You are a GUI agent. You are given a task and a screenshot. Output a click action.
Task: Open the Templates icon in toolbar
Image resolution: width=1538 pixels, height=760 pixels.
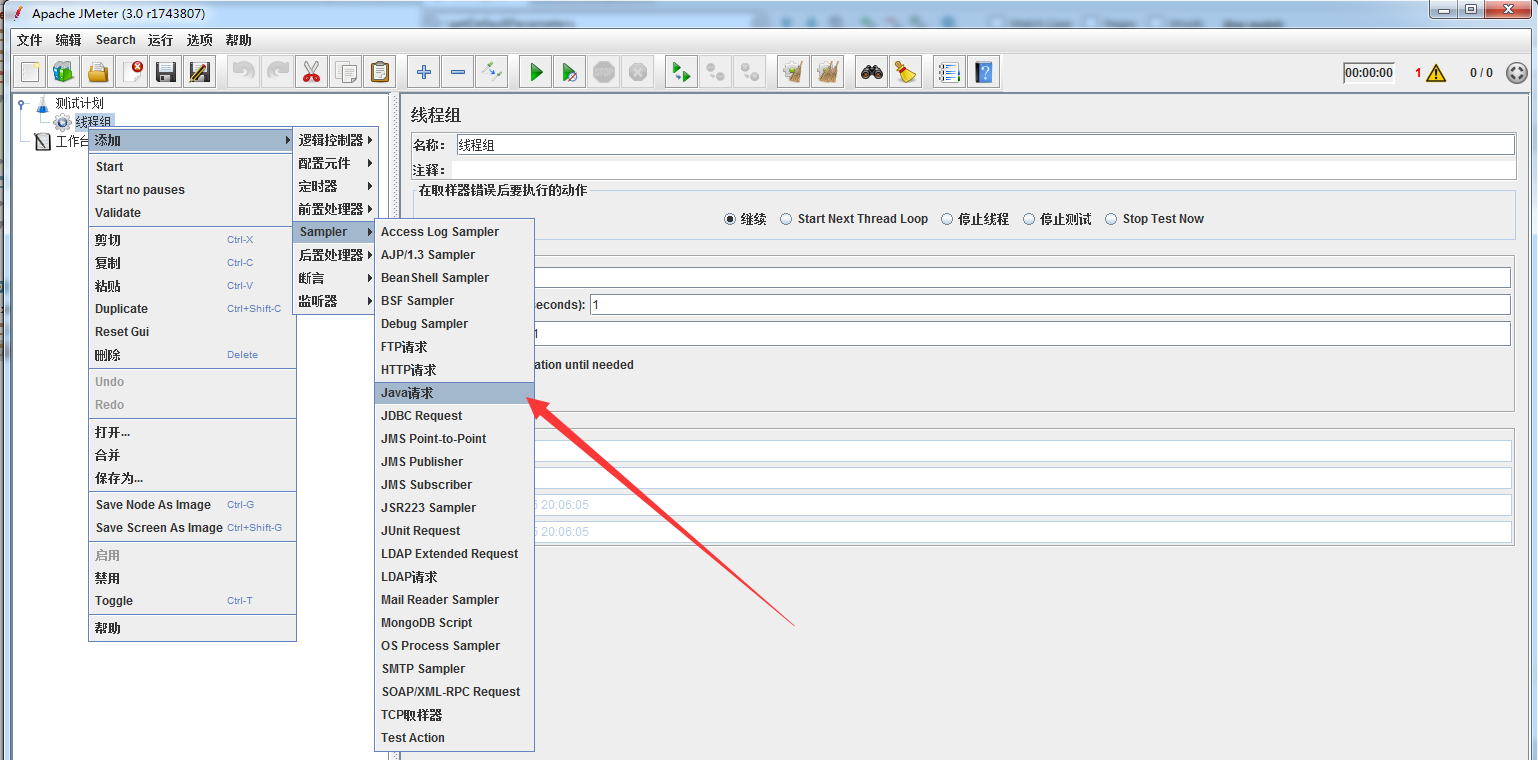64,72
